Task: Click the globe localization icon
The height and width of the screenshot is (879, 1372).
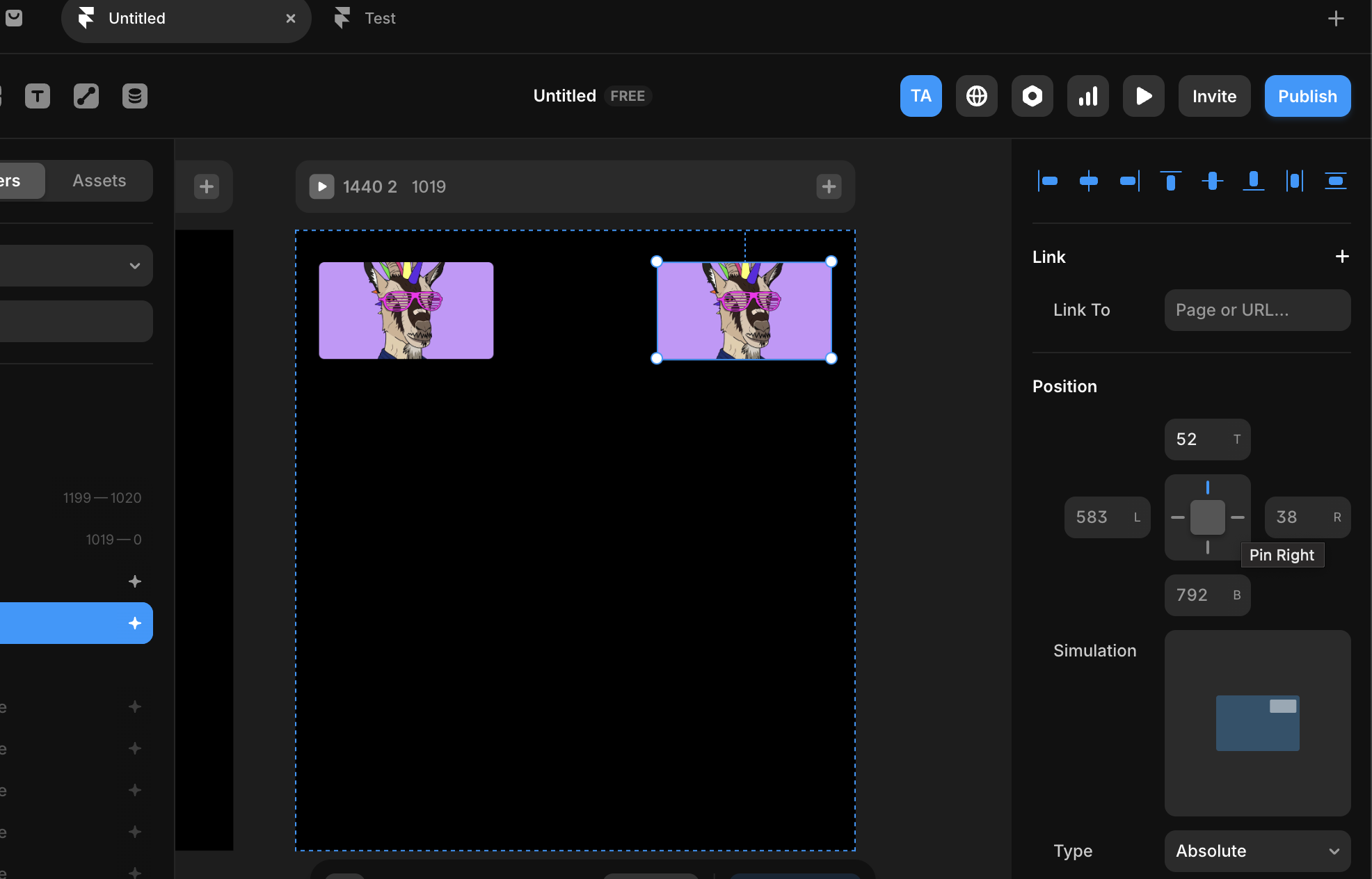Action: point(977,96)
